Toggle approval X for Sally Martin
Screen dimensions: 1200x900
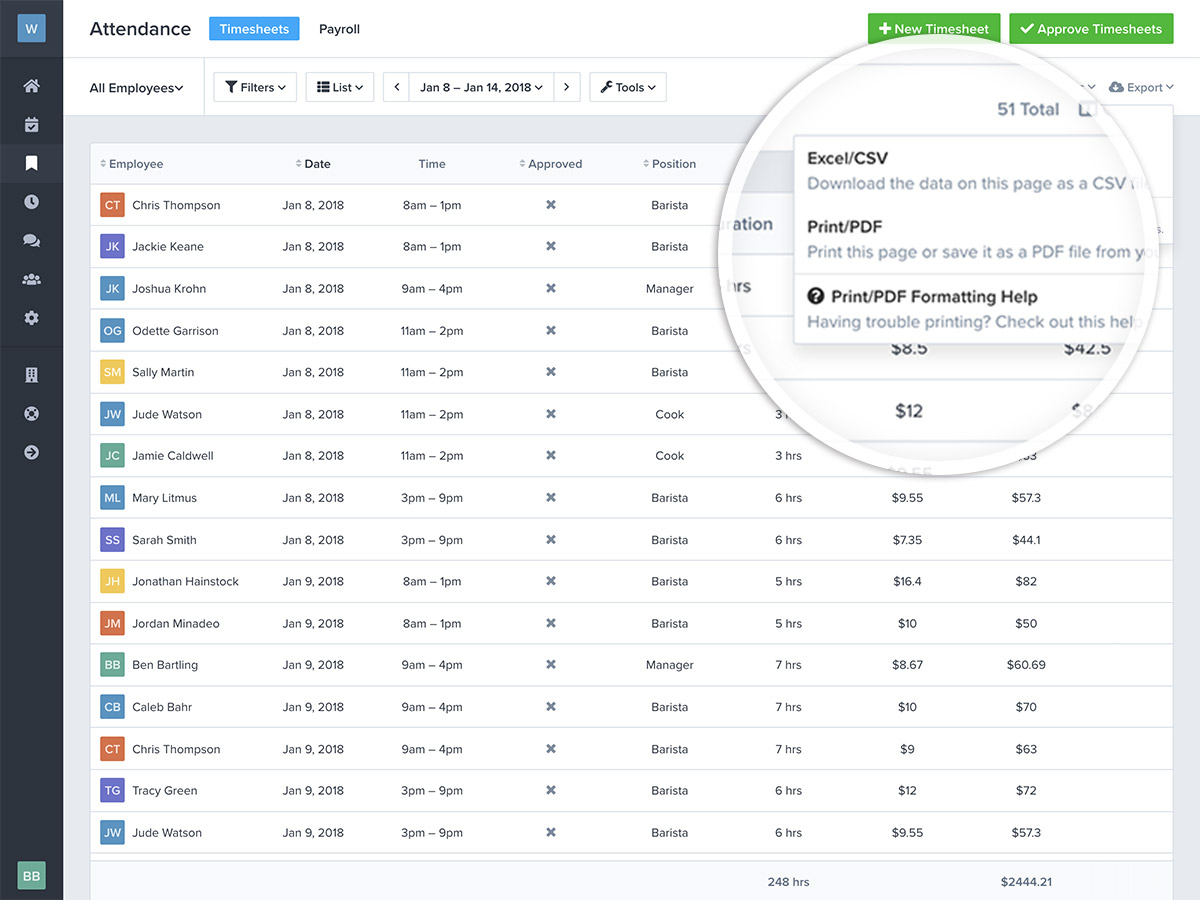[x=550, y=372]
